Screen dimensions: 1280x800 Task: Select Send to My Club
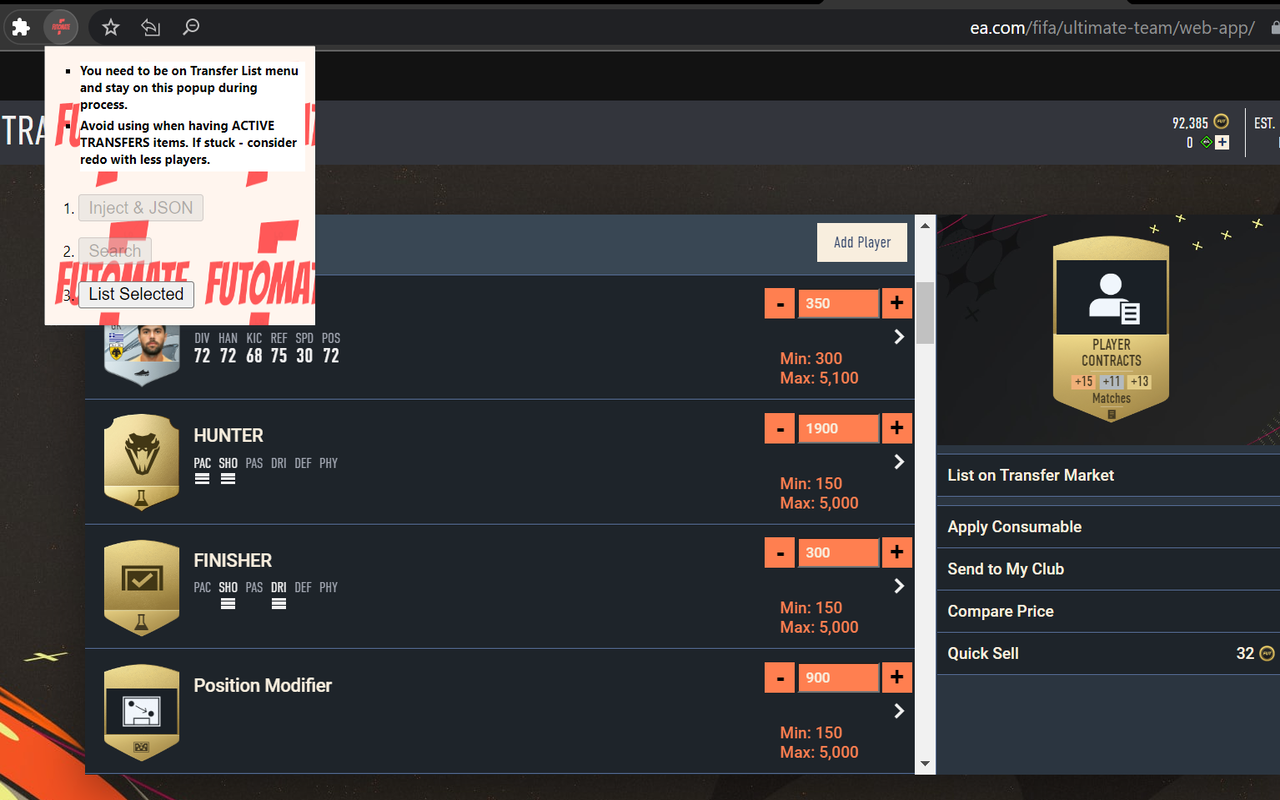(1108, 569)
